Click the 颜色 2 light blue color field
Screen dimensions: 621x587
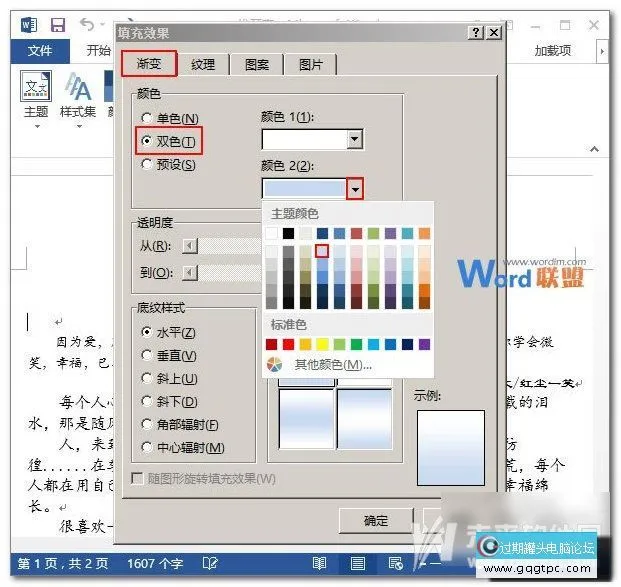[304, 189]
